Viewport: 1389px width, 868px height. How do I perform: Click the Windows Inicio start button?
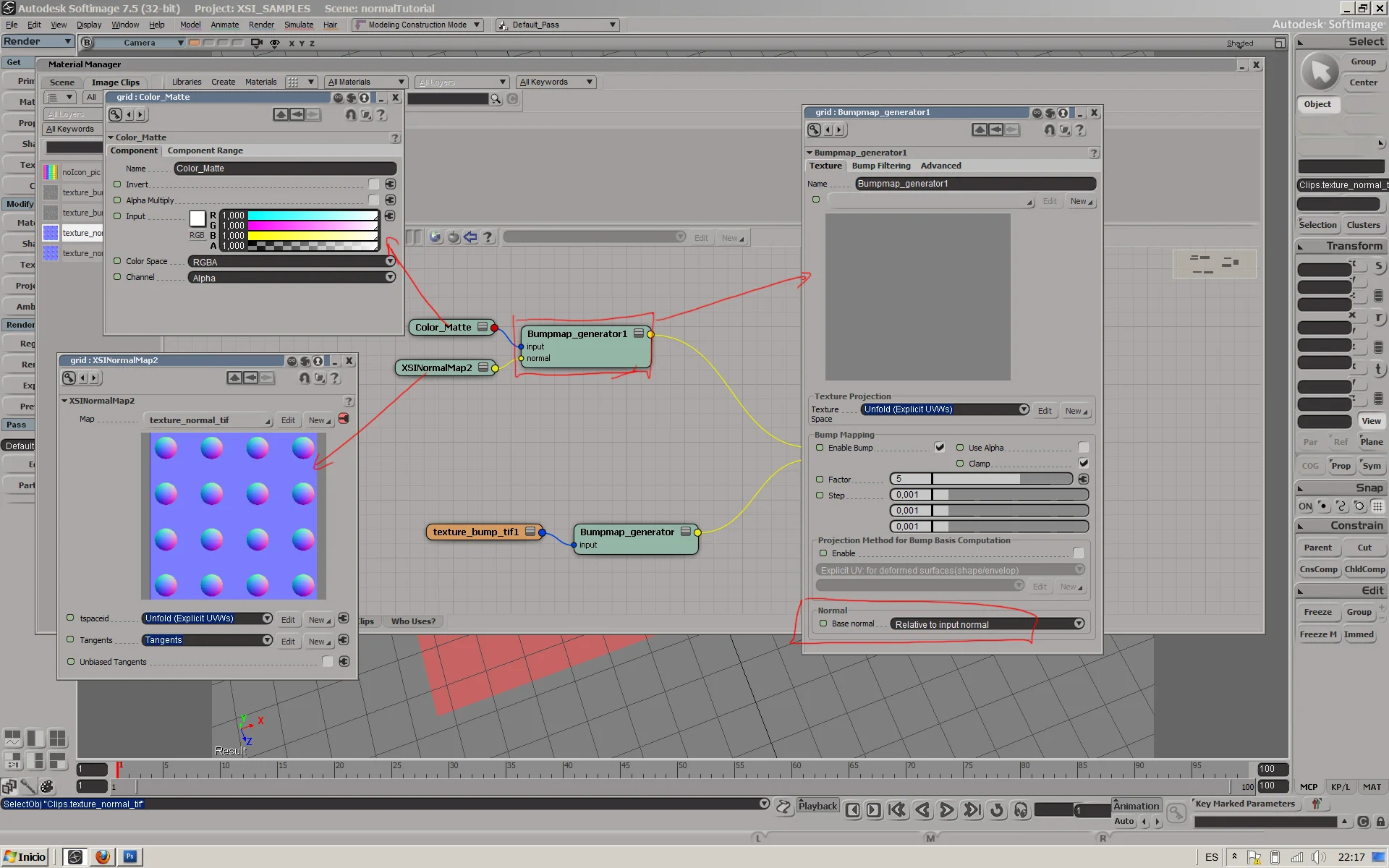[26, 857]
